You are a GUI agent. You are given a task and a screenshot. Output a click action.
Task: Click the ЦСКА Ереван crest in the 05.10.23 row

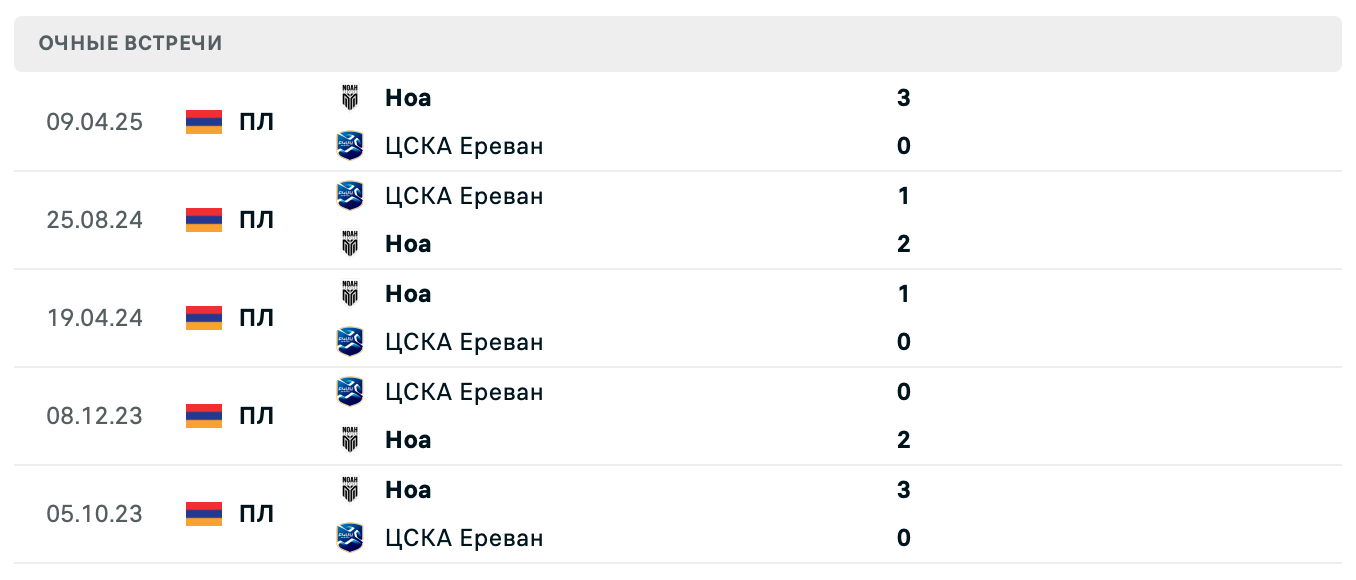pyautogui.click(x=350, y=537)
